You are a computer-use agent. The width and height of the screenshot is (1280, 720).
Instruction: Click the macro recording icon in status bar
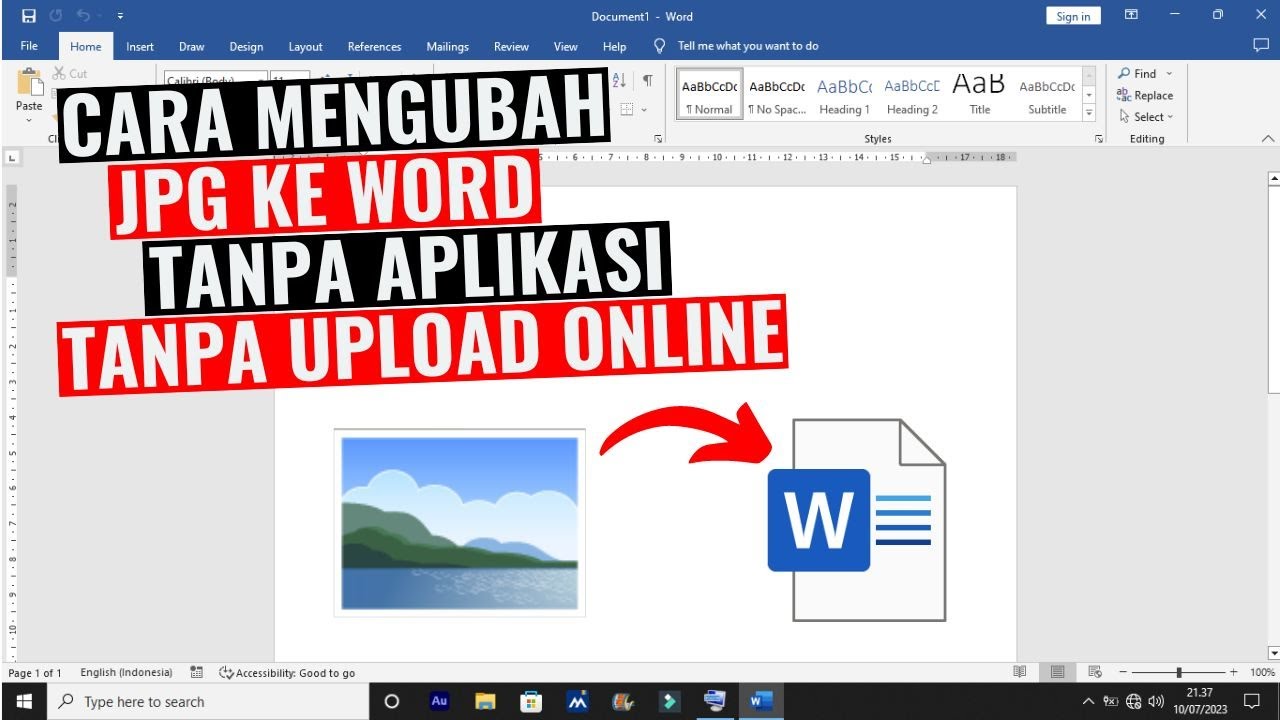tap(197, 673)
